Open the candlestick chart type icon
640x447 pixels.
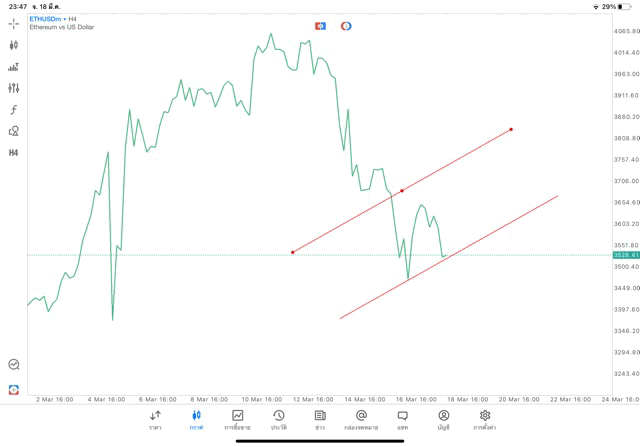(14, 45)
